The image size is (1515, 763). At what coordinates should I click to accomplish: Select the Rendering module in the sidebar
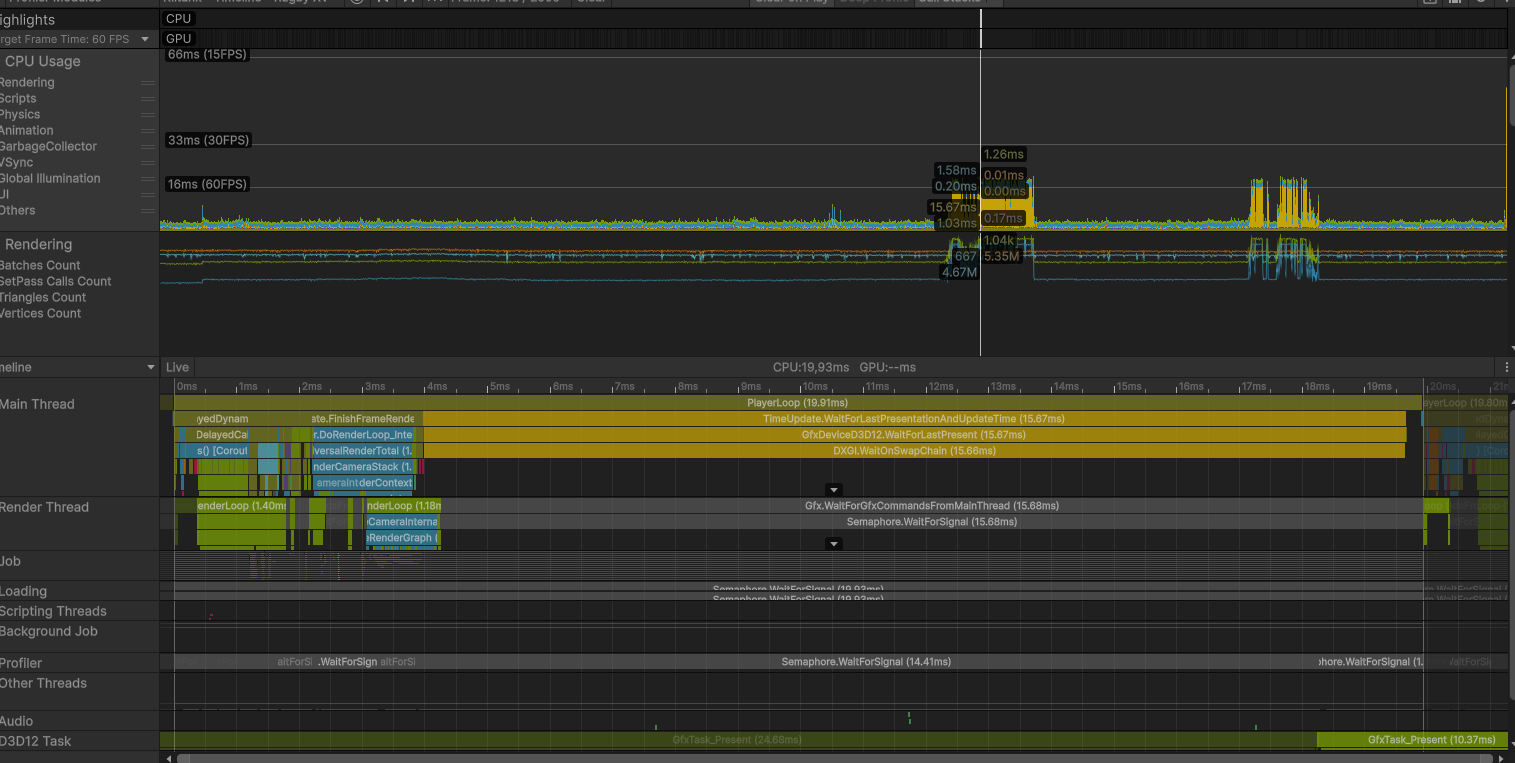[x=38, y=244]
